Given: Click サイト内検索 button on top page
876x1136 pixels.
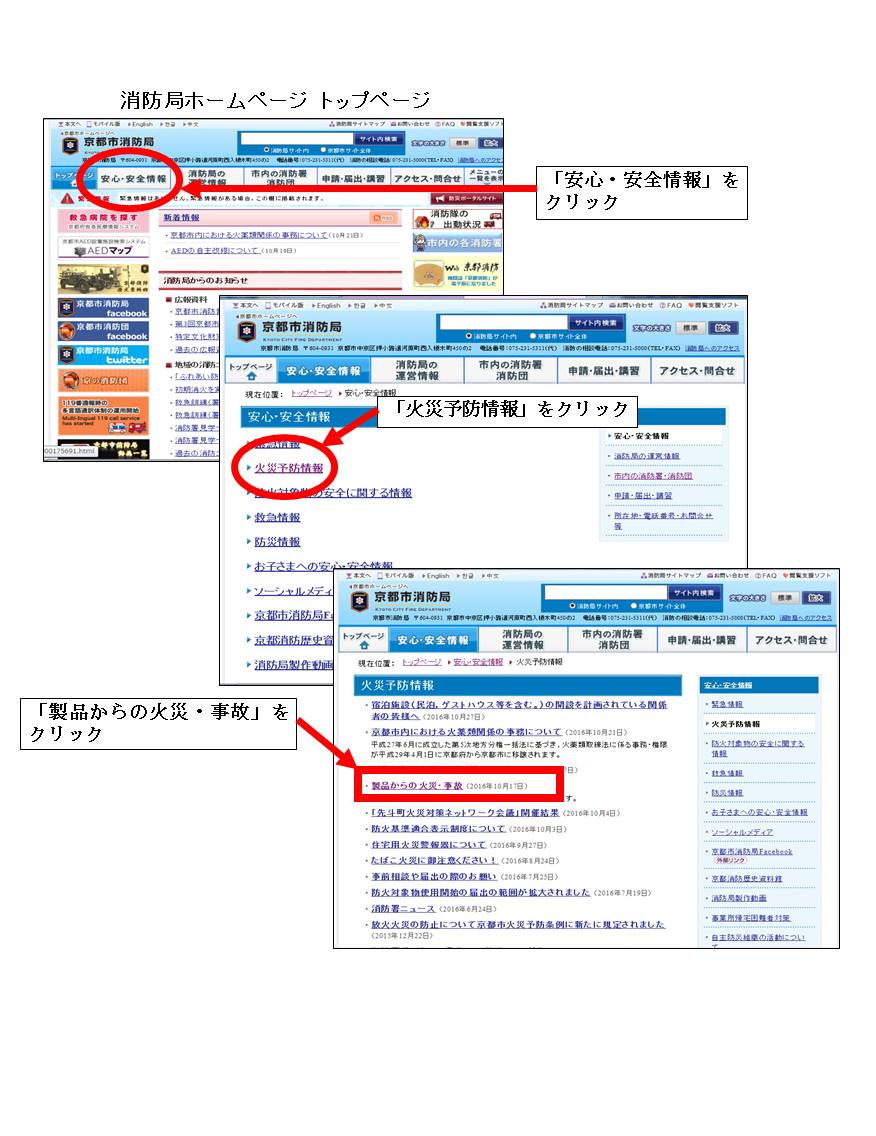Looking at the screenshot, I should [x=377, y=138].
